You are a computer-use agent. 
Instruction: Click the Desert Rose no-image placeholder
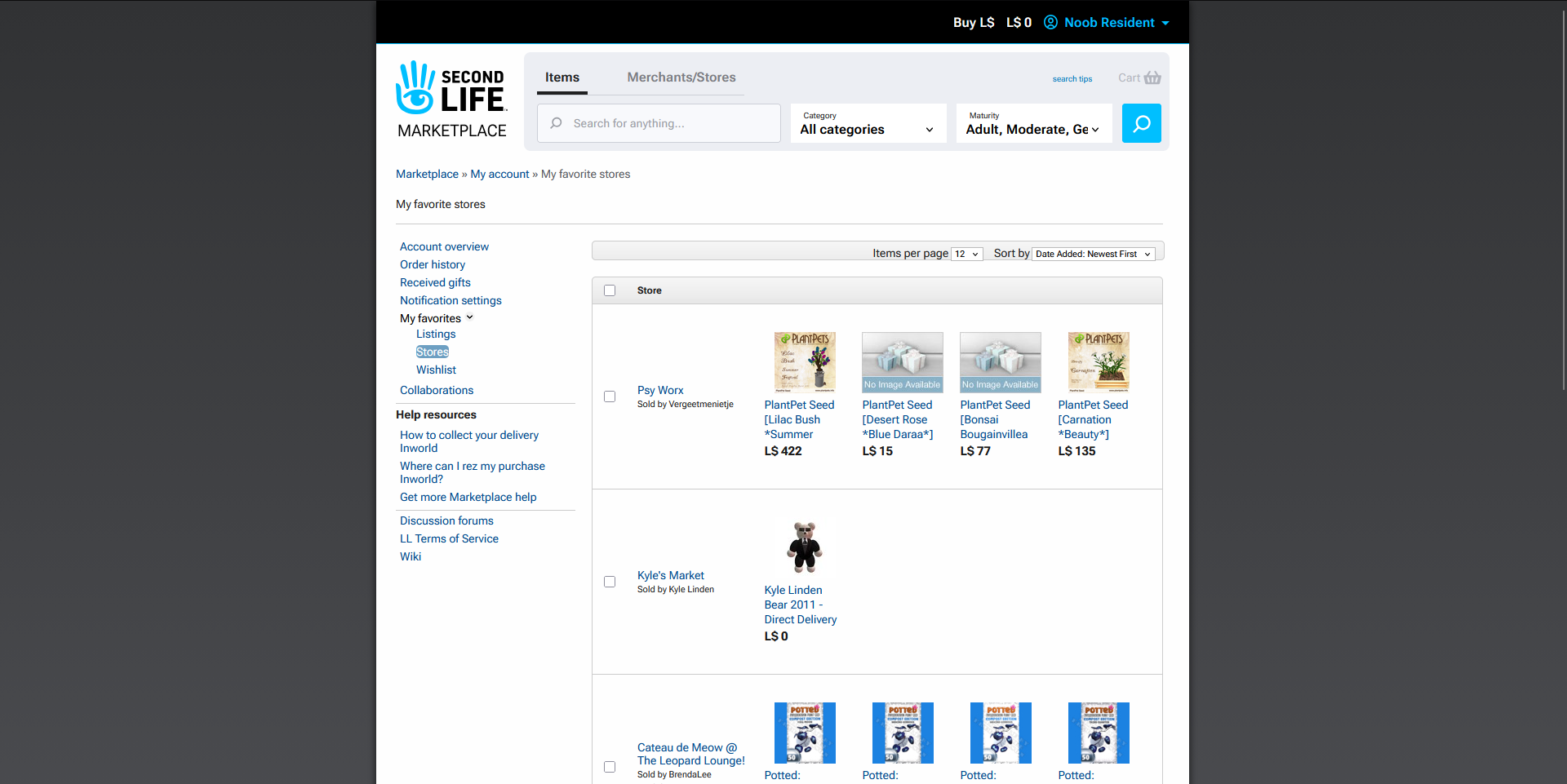coord(902,362)
